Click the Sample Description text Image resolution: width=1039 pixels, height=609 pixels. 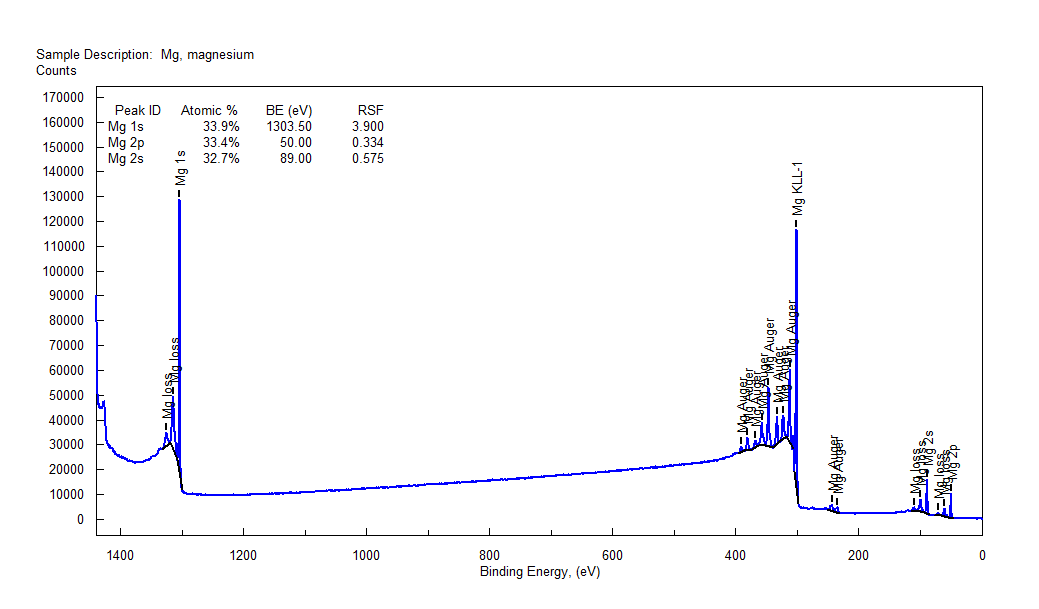tap(145, 55)
